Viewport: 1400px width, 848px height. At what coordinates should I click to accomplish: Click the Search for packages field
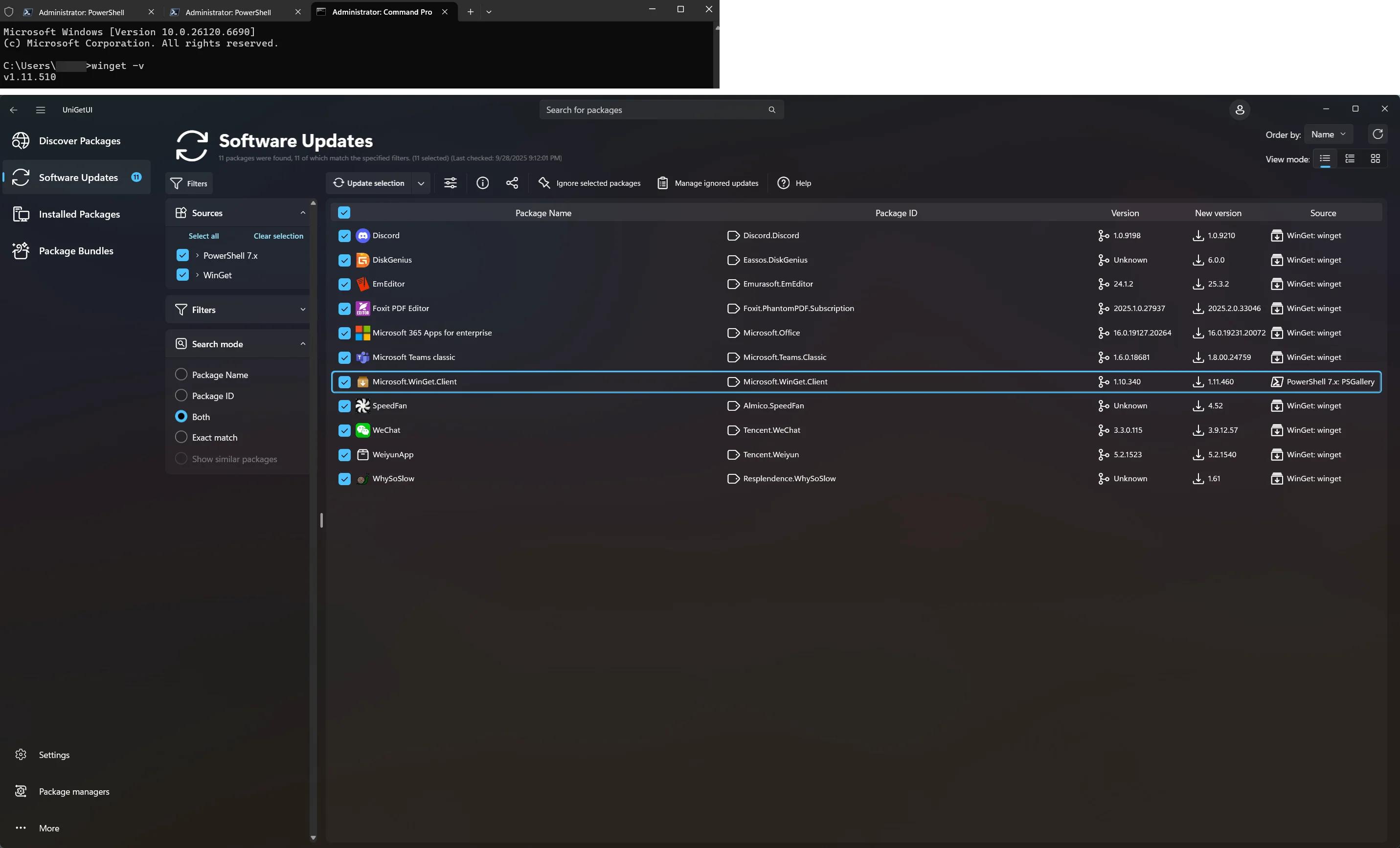[x=661, y=110]
